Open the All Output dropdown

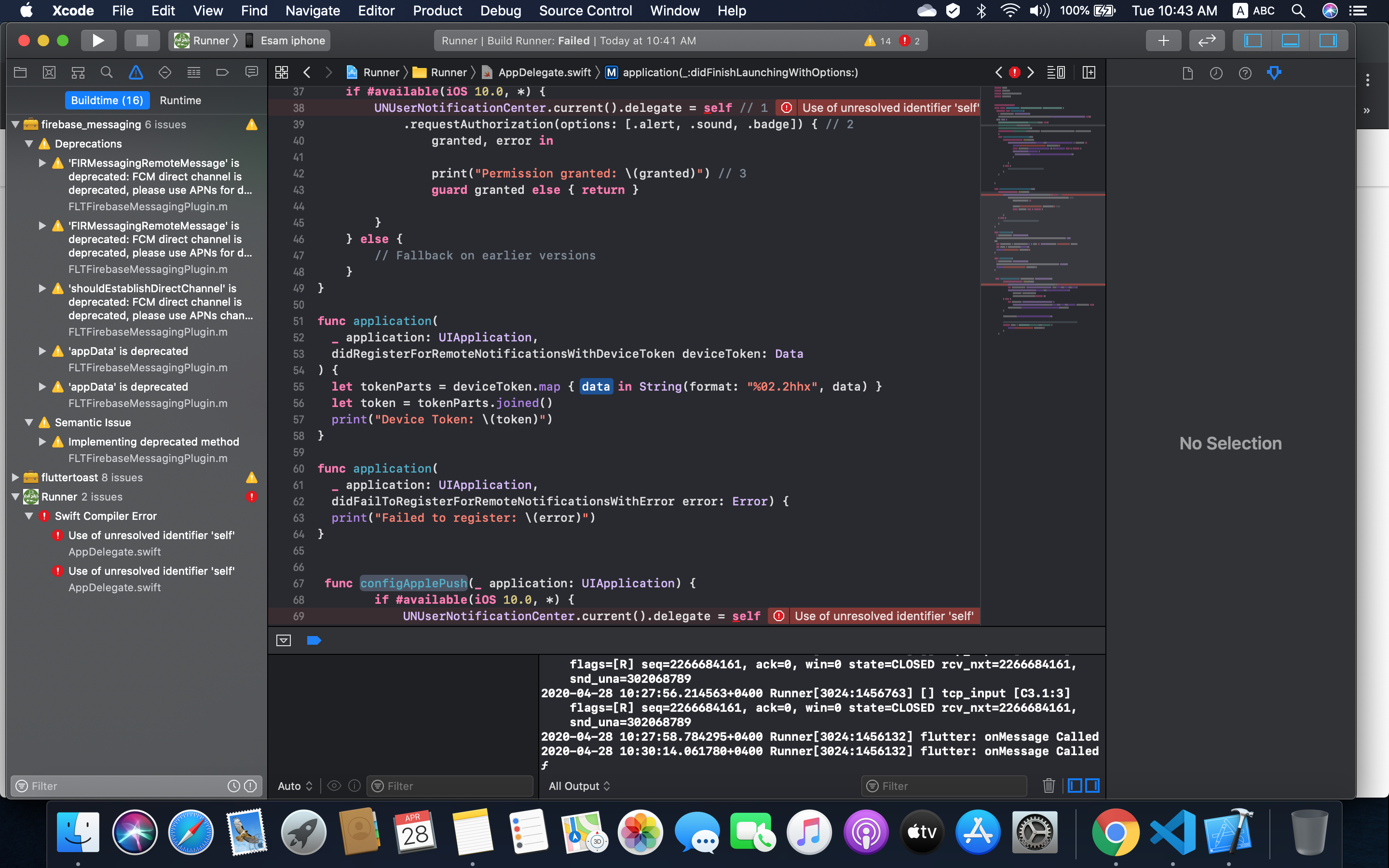click(579, 786)
